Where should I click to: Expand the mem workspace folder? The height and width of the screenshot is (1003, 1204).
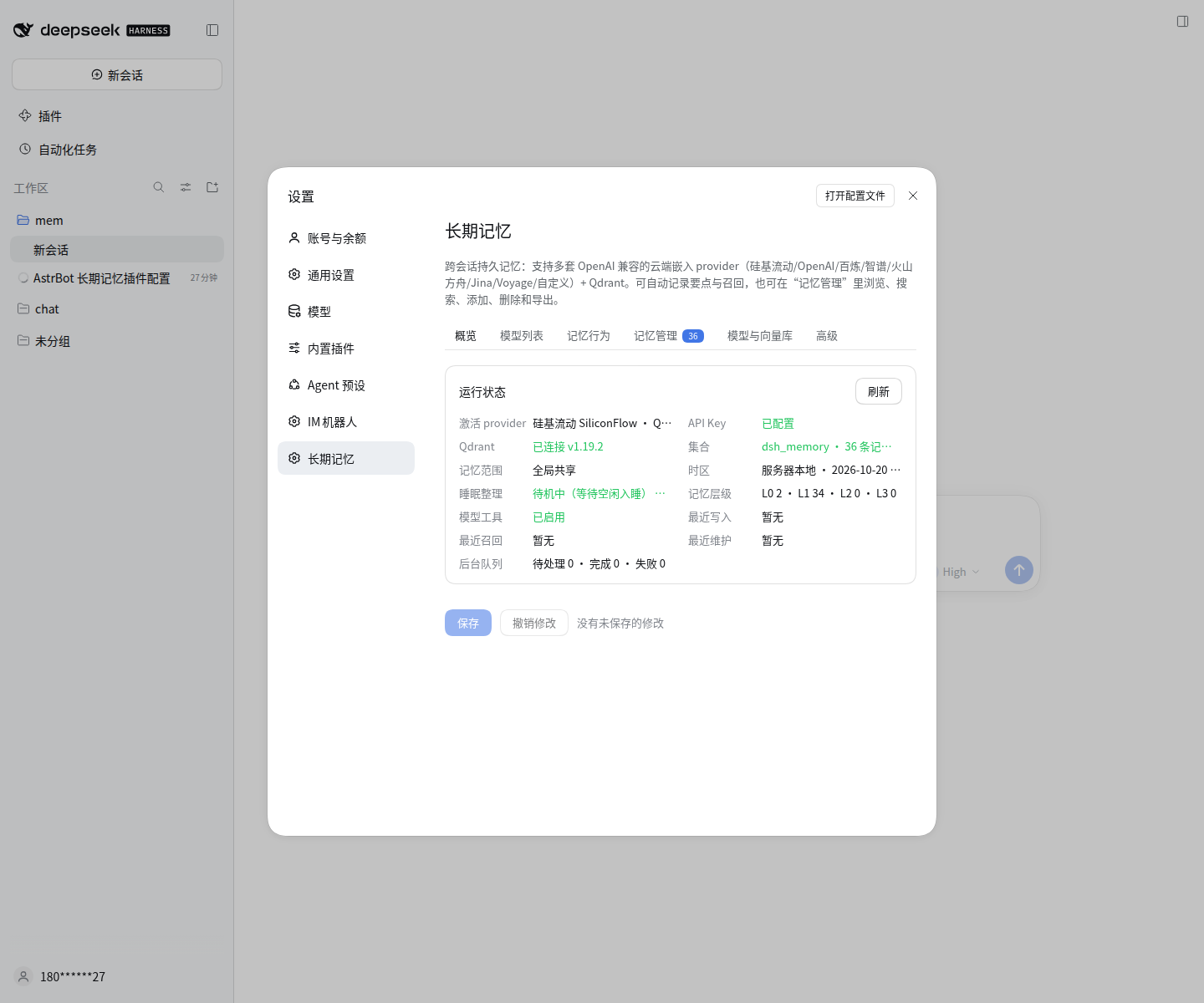pyautogui.click(x=117, y=221)
